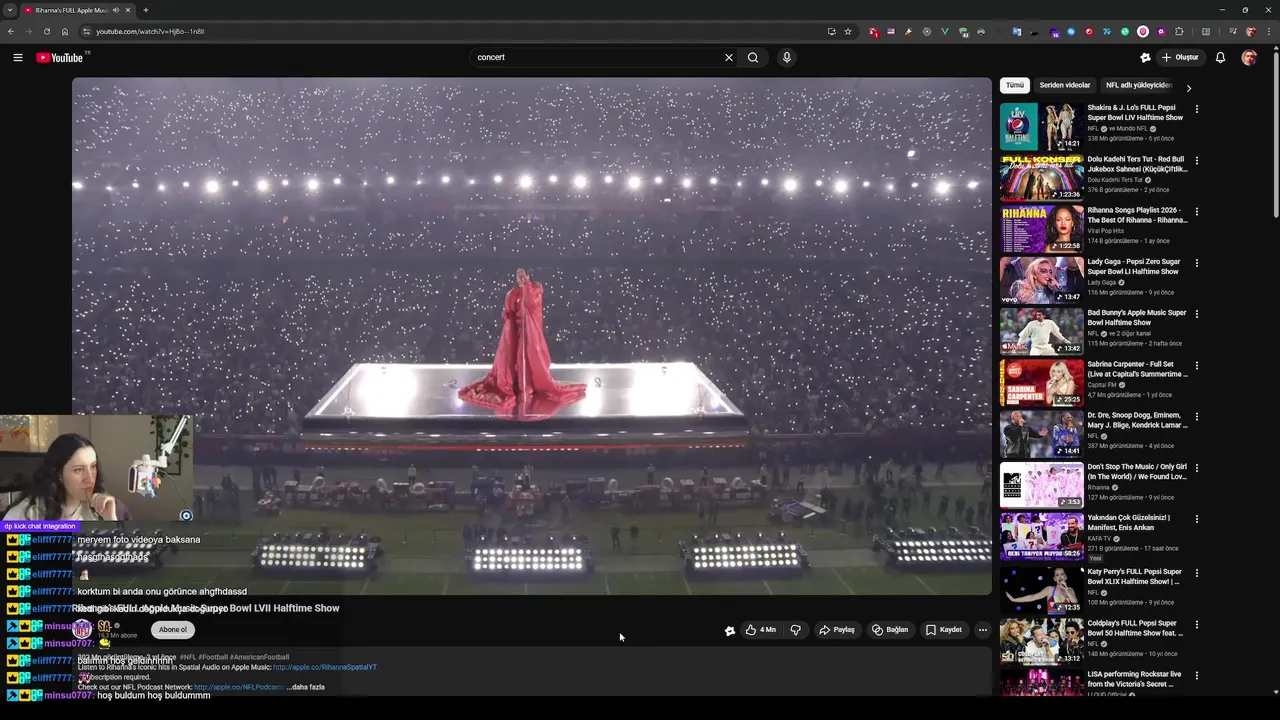The image size is (1280, 720).
Task: Open the Chrome extensions puzzle menu
Action: point(1179,31)
